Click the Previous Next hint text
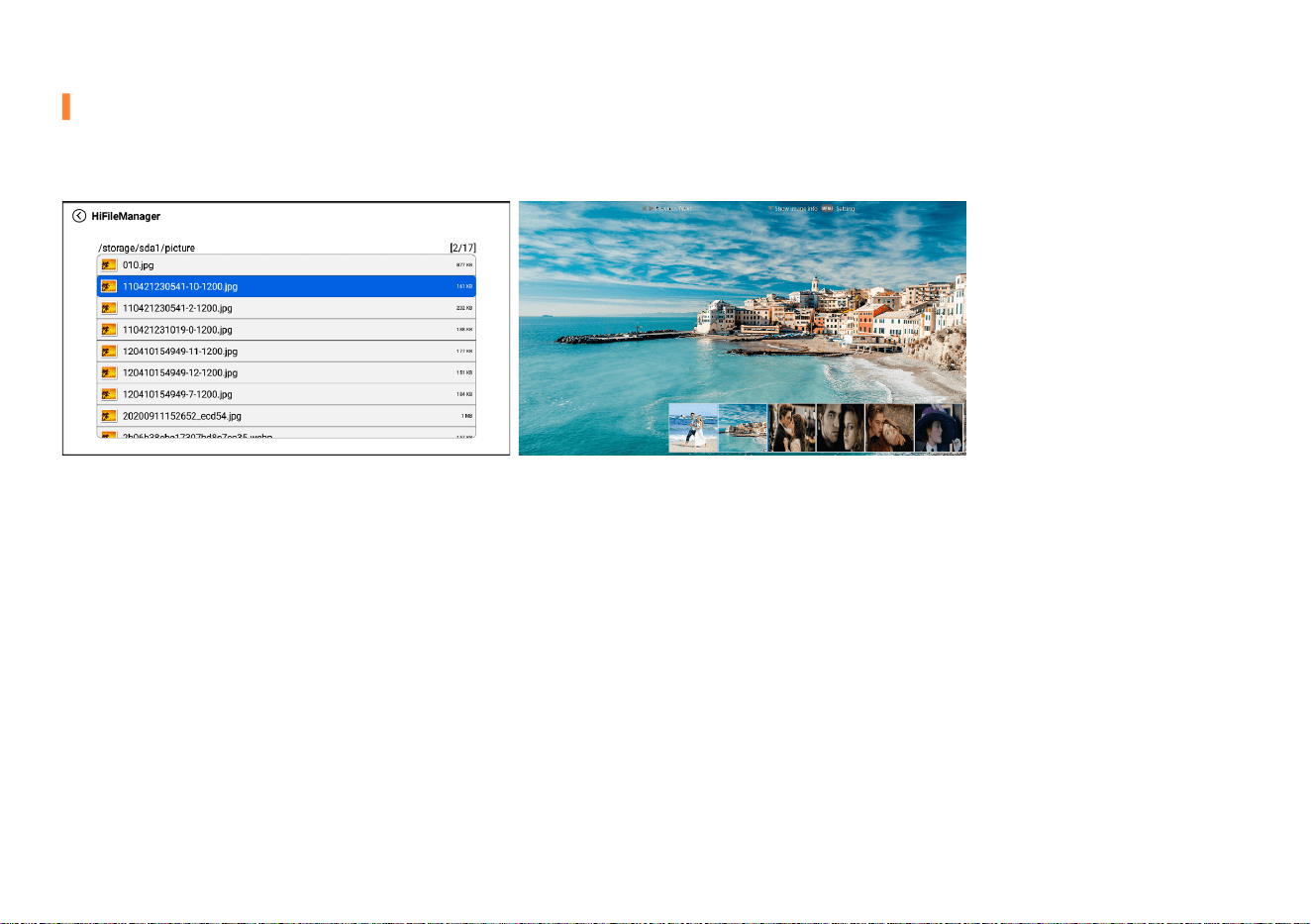The height and width of the screenshot is (924, 1311). 673,209
